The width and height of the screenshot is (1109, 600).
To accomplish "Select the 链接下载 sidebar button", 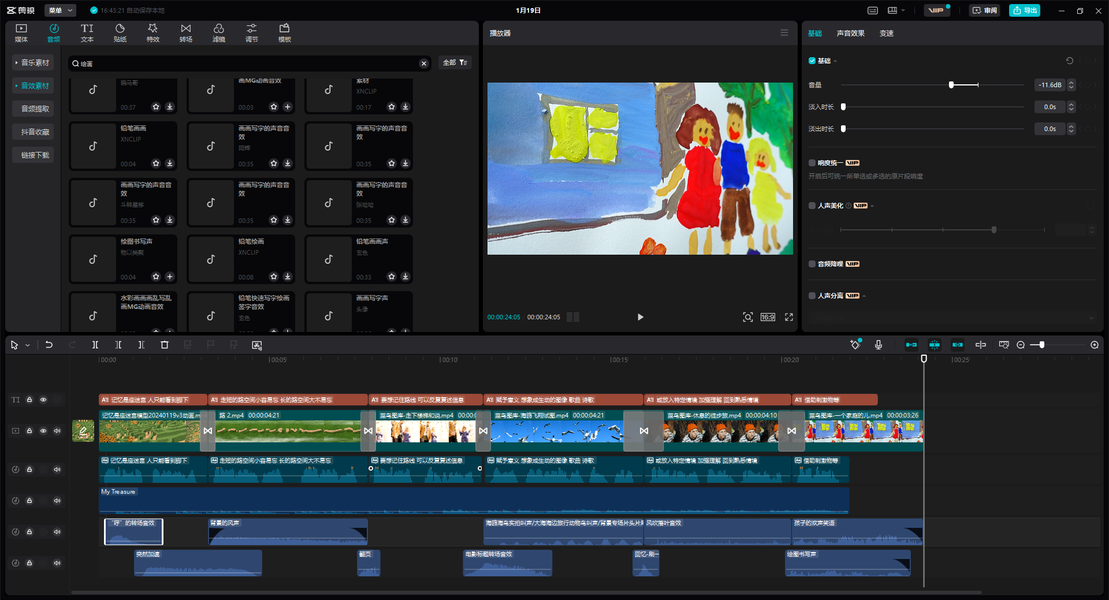I will 35,156.
